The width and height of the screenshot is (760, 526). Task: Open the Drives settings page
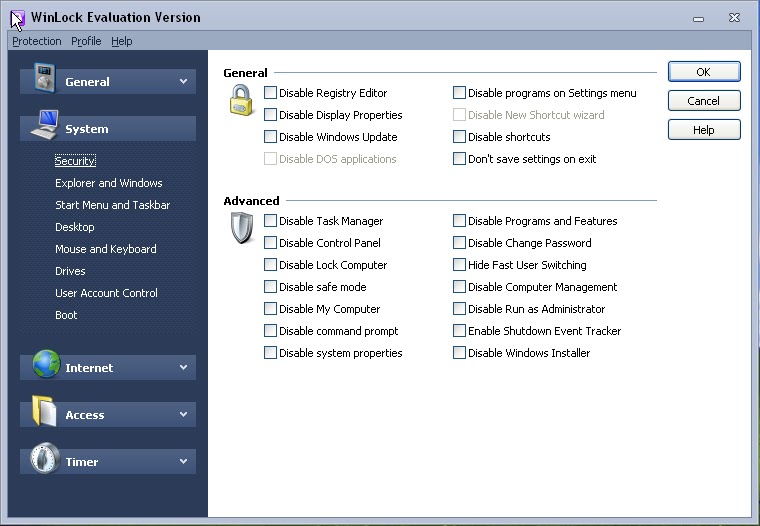[70, 271]
